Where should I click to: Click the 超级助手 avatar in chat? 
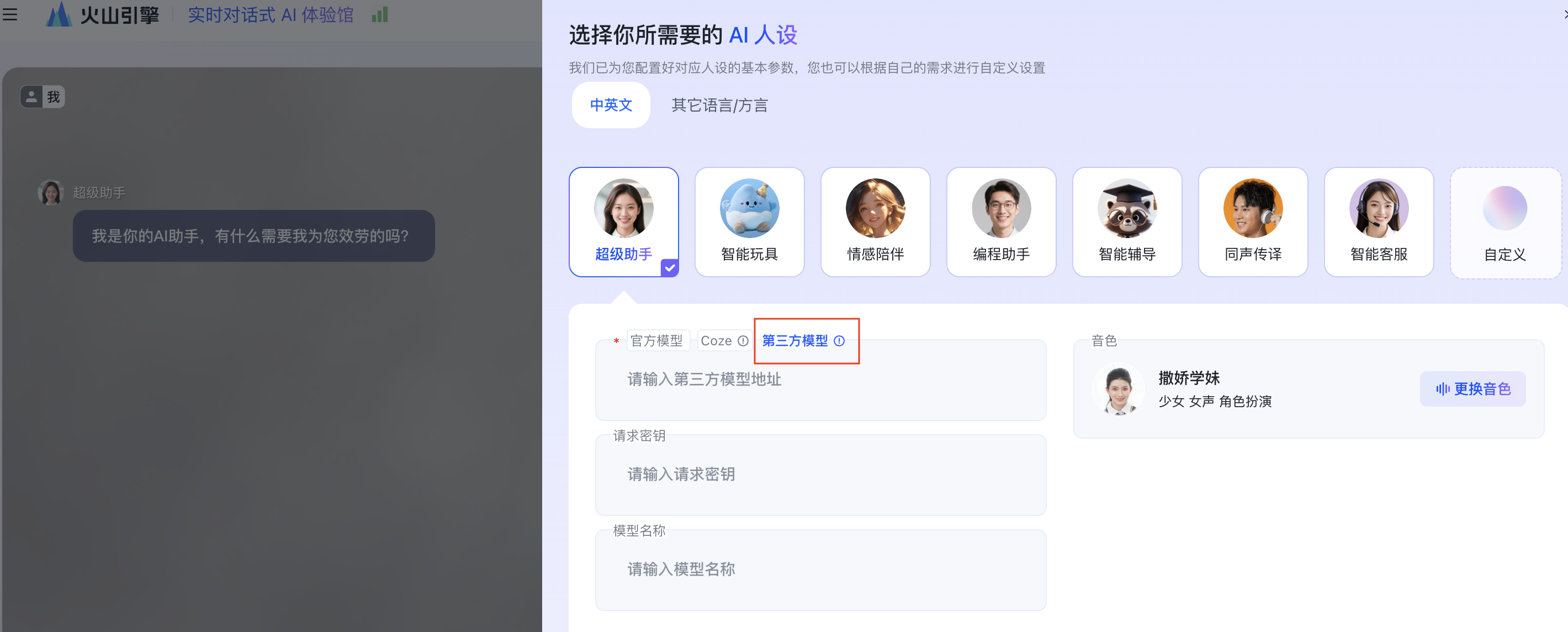[x=51, y=192]
